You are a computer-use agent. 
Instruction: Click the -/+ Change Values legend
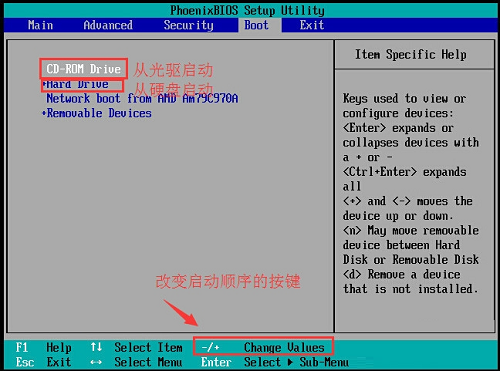click(263, 347)
